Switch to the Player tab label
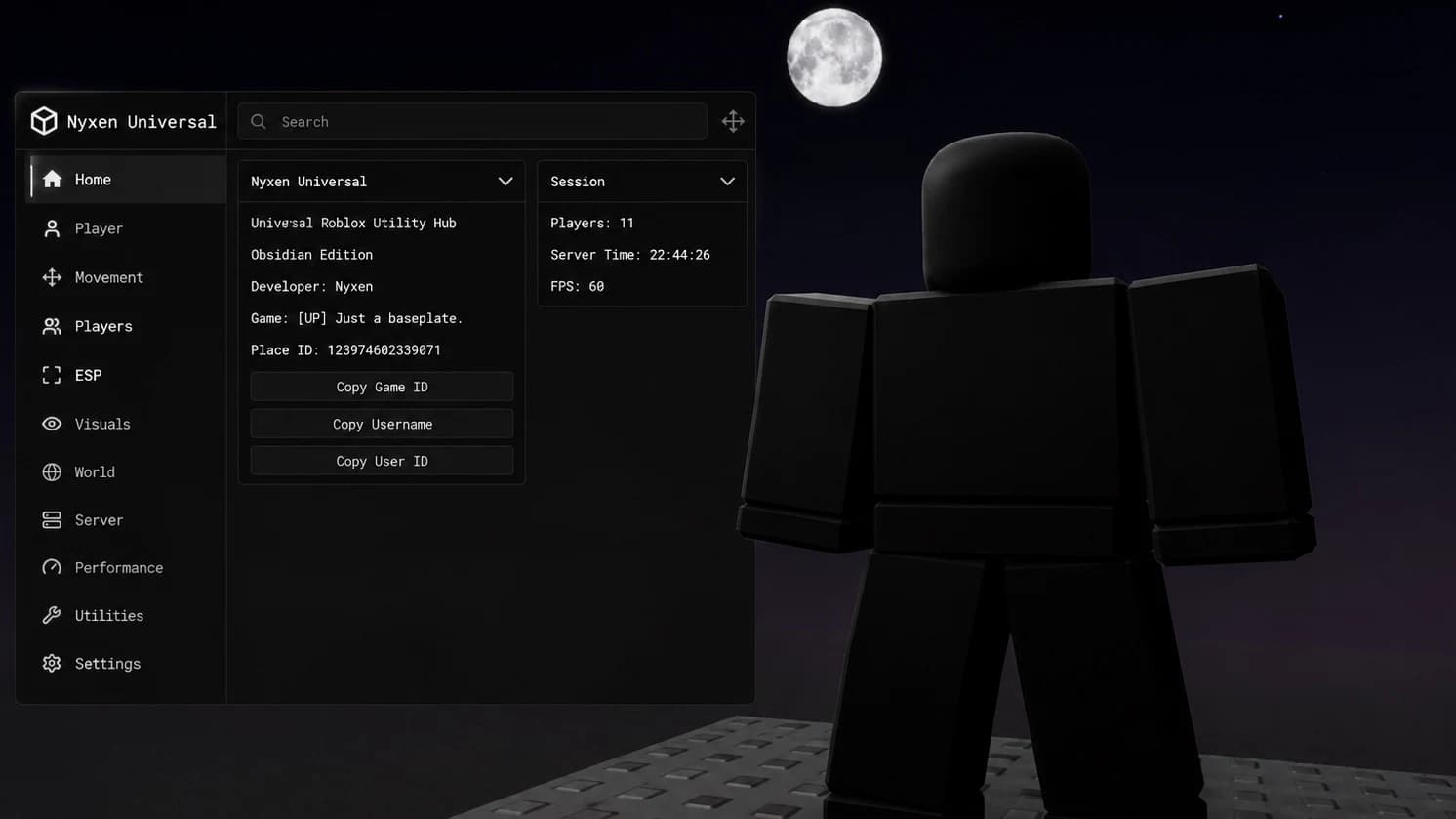This screenshot has width=1456, height=819. (99, 228)
